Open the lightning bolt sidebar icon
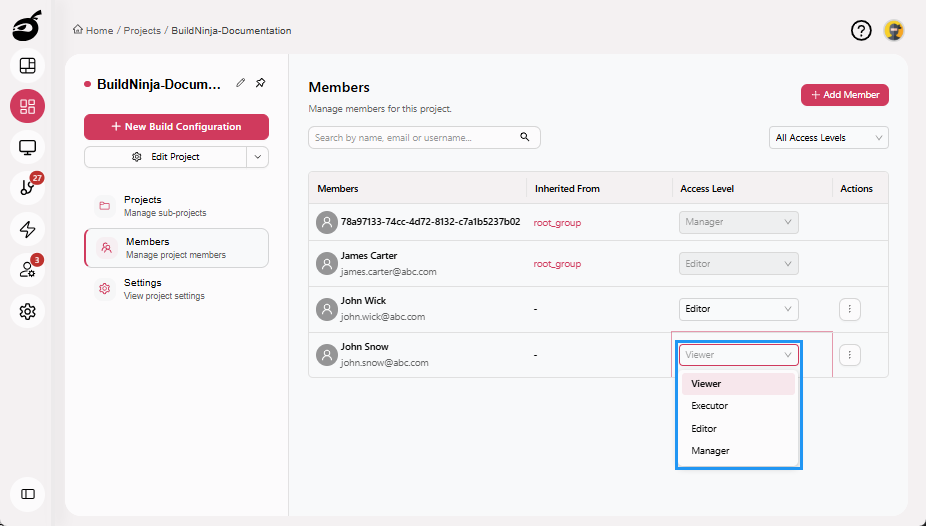The width and height of the screenshot is (926, 526). tap(27, 229)
